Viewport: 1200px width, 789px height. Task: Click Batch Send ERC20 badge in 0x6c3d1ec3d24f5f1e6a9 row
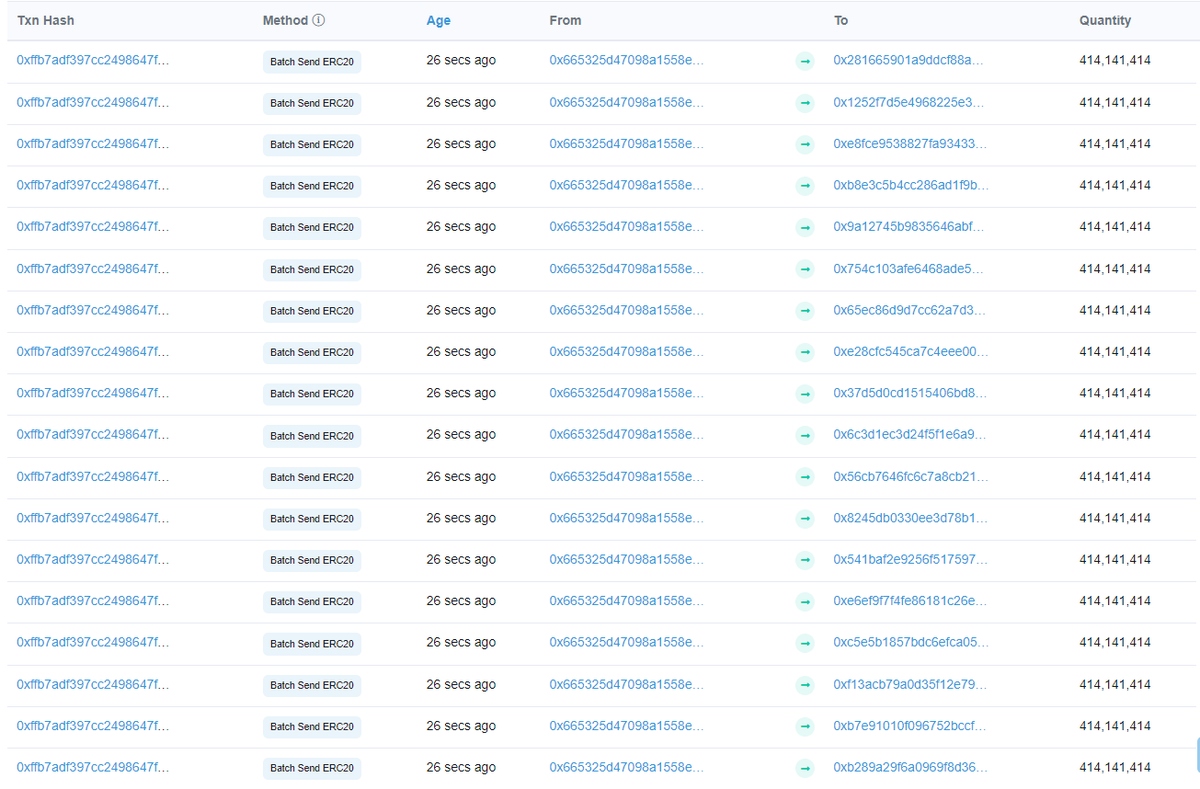(x=312, y=436)
